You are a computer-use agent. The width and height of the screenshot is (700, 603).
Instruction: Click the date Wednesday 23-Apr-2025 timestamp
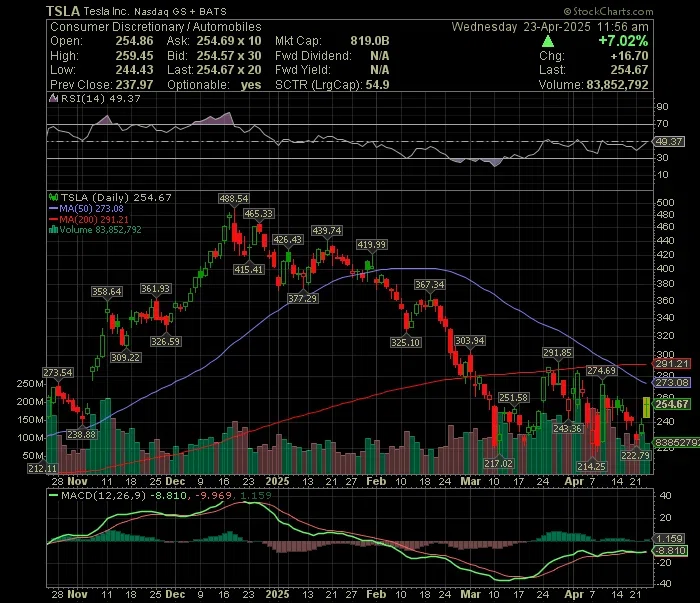(550, 27)
